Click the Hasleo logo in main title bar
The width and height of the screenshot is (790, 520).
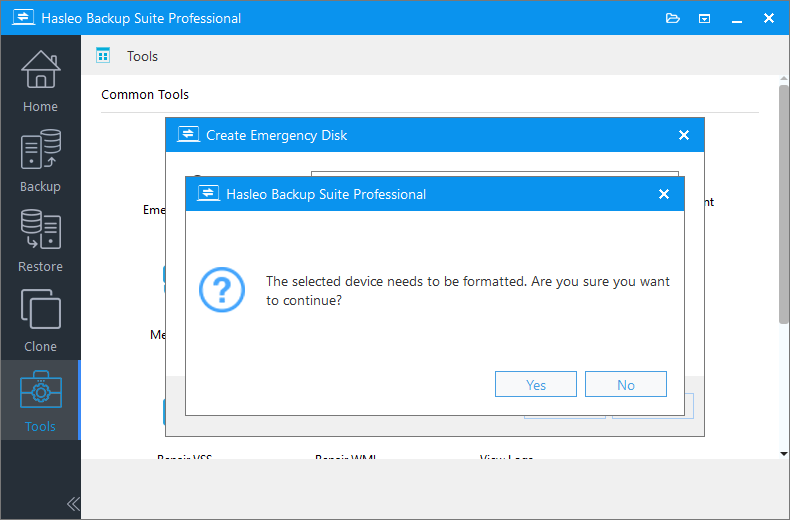pos(23,18)
